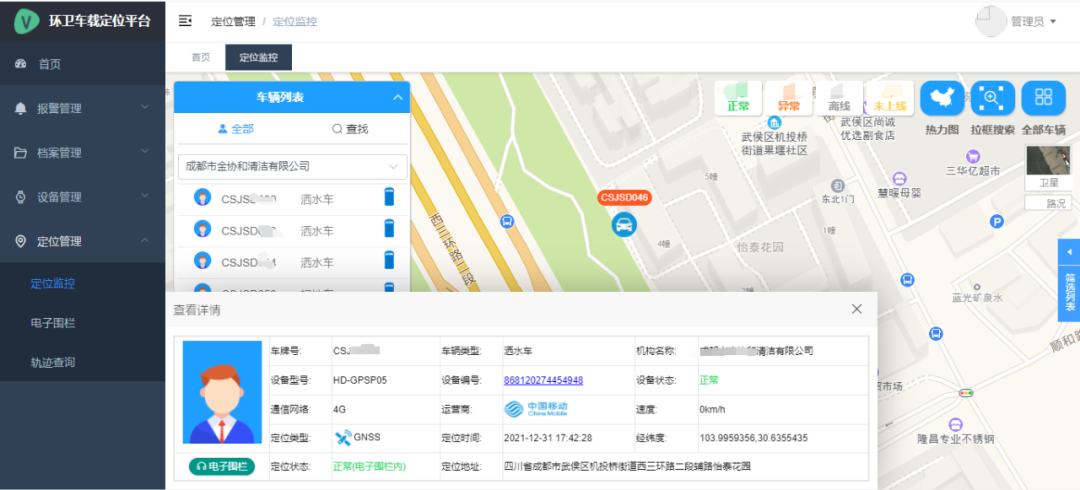The image size is (1080, 490).
Task: Click 武侯区机投桥 community building icon
Action: click(x=774, y=122)
